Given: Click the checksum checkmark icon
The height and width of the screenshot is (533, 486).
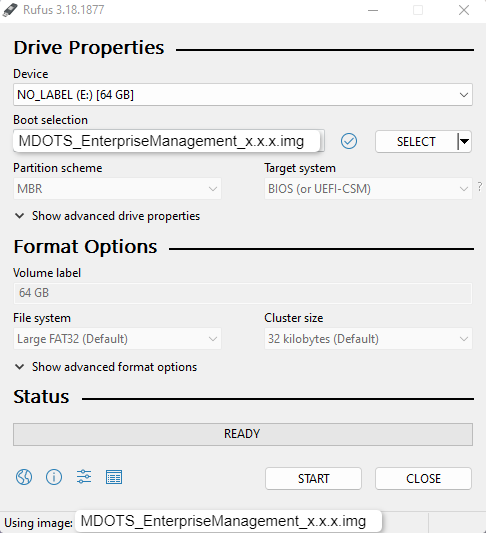Looking at the screenshot, I should click(x=349, y=141).
